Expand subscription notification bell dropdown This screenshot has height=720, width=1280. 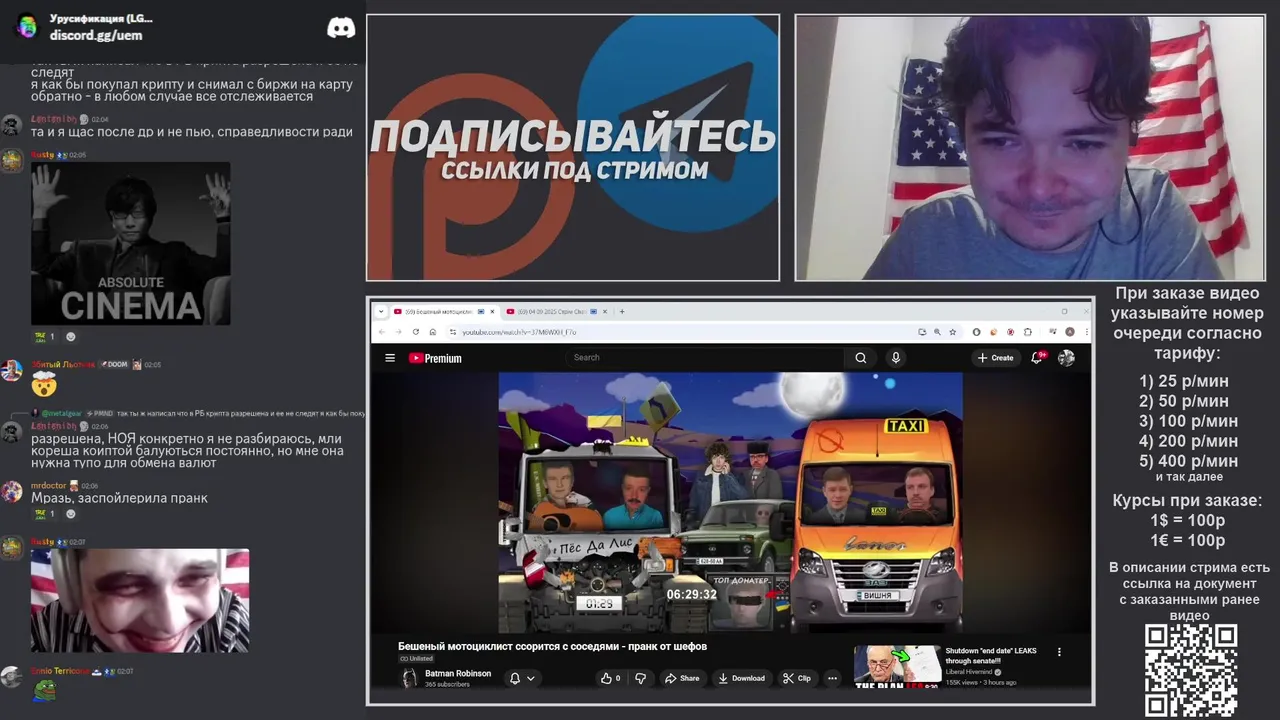[x=521, y=678]
